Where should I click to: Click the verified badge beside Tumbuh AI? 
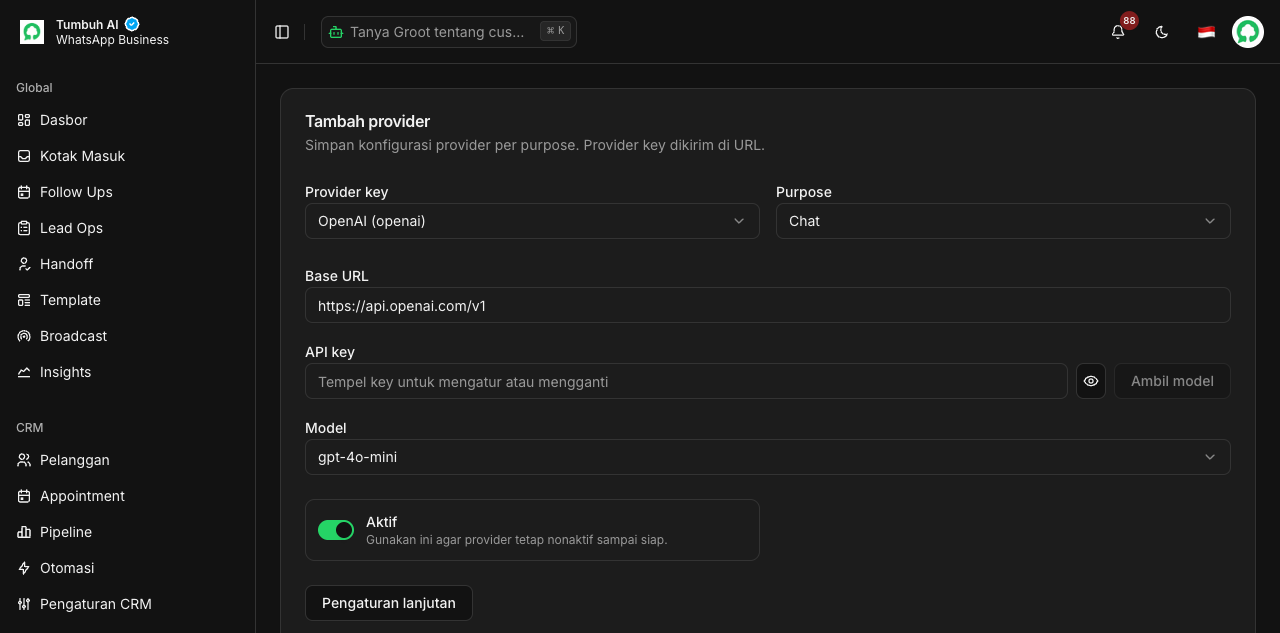click(132, 24)
